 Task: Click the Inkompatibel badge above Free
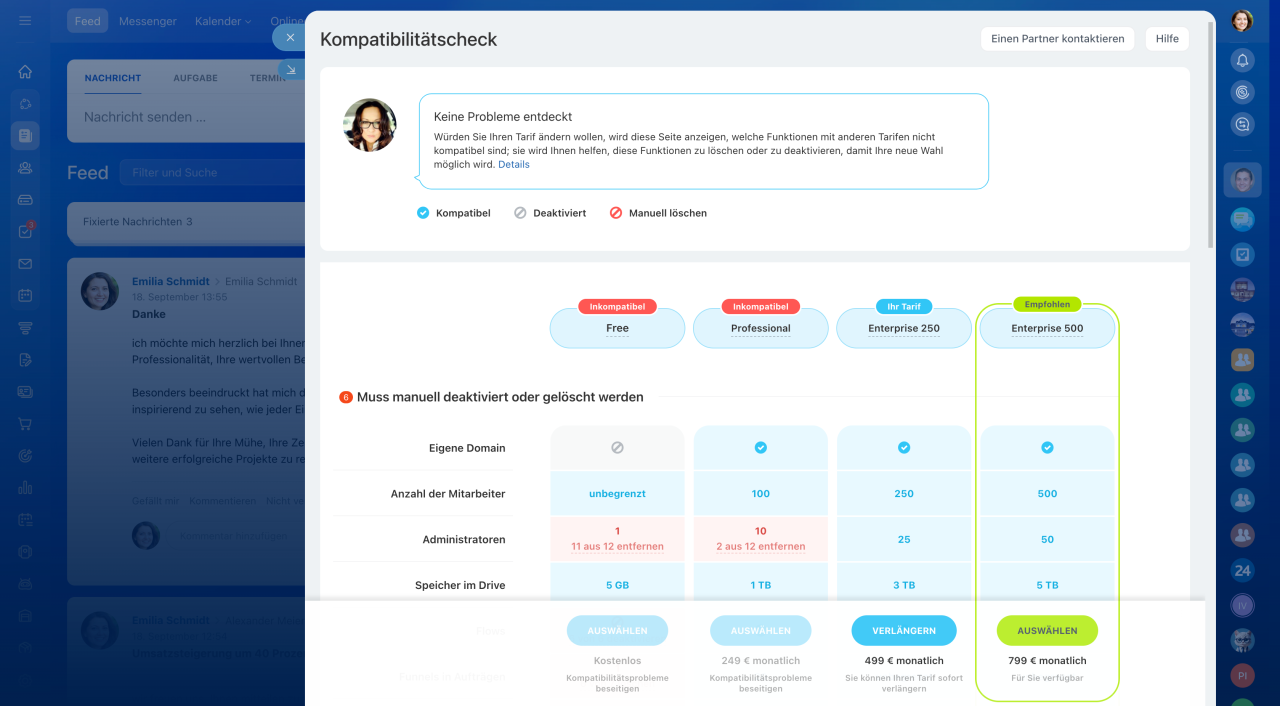[617, 307]
